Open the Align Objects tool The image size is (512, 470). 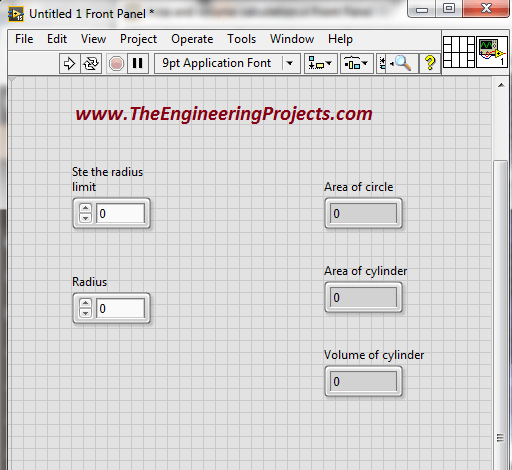tap(320, 63)
